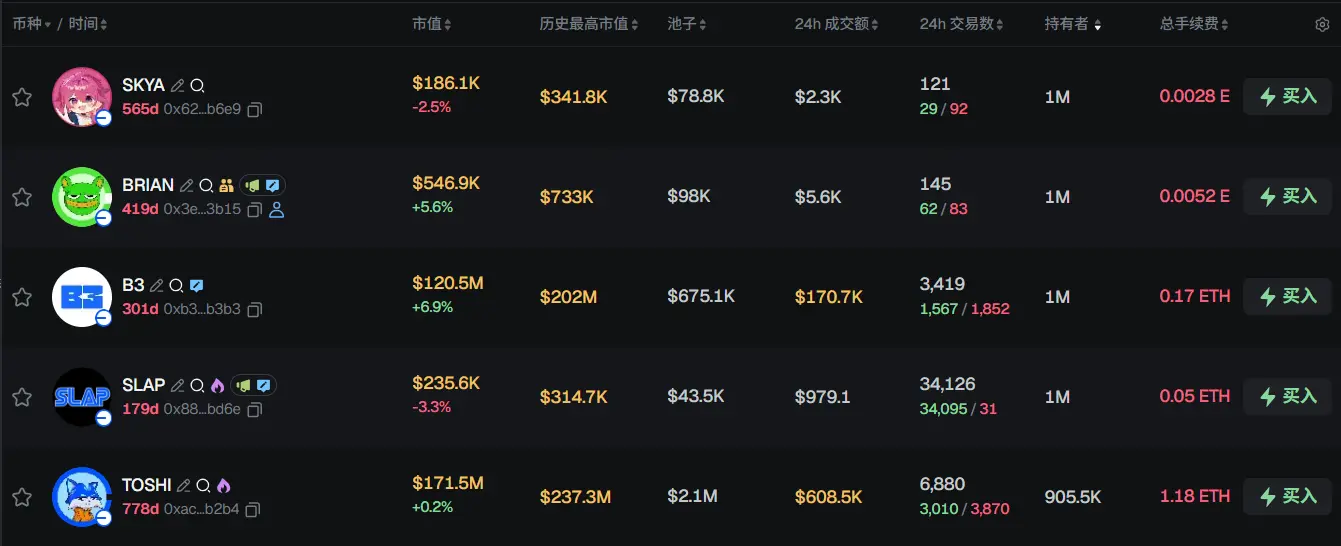This screenshot has width=1341, height=546.
Task: Click the flame icon next to SLAP
Action: click(217, 385)
